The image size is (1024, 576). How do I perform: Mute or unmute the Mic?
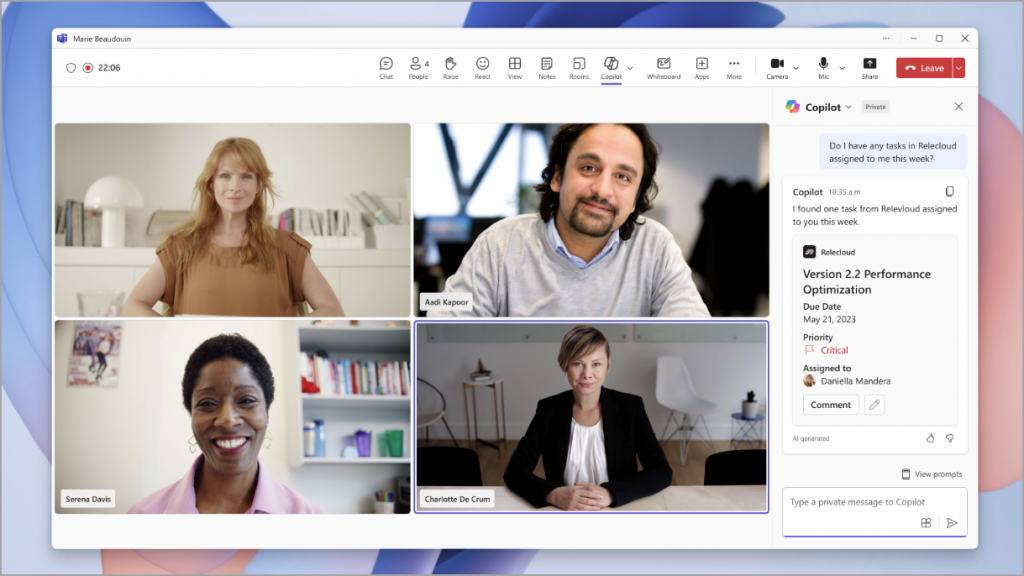tap(824, 68)
